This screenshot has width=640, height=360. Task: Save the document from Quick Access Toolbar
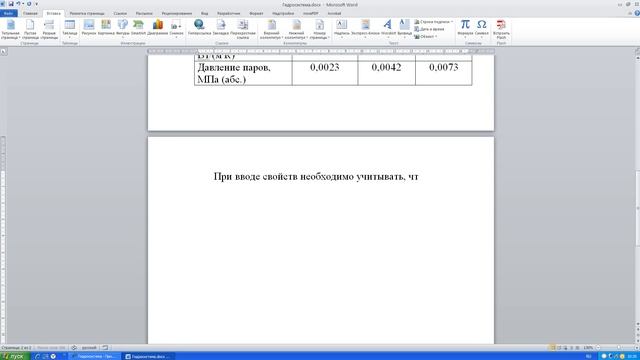click(11, 4)
